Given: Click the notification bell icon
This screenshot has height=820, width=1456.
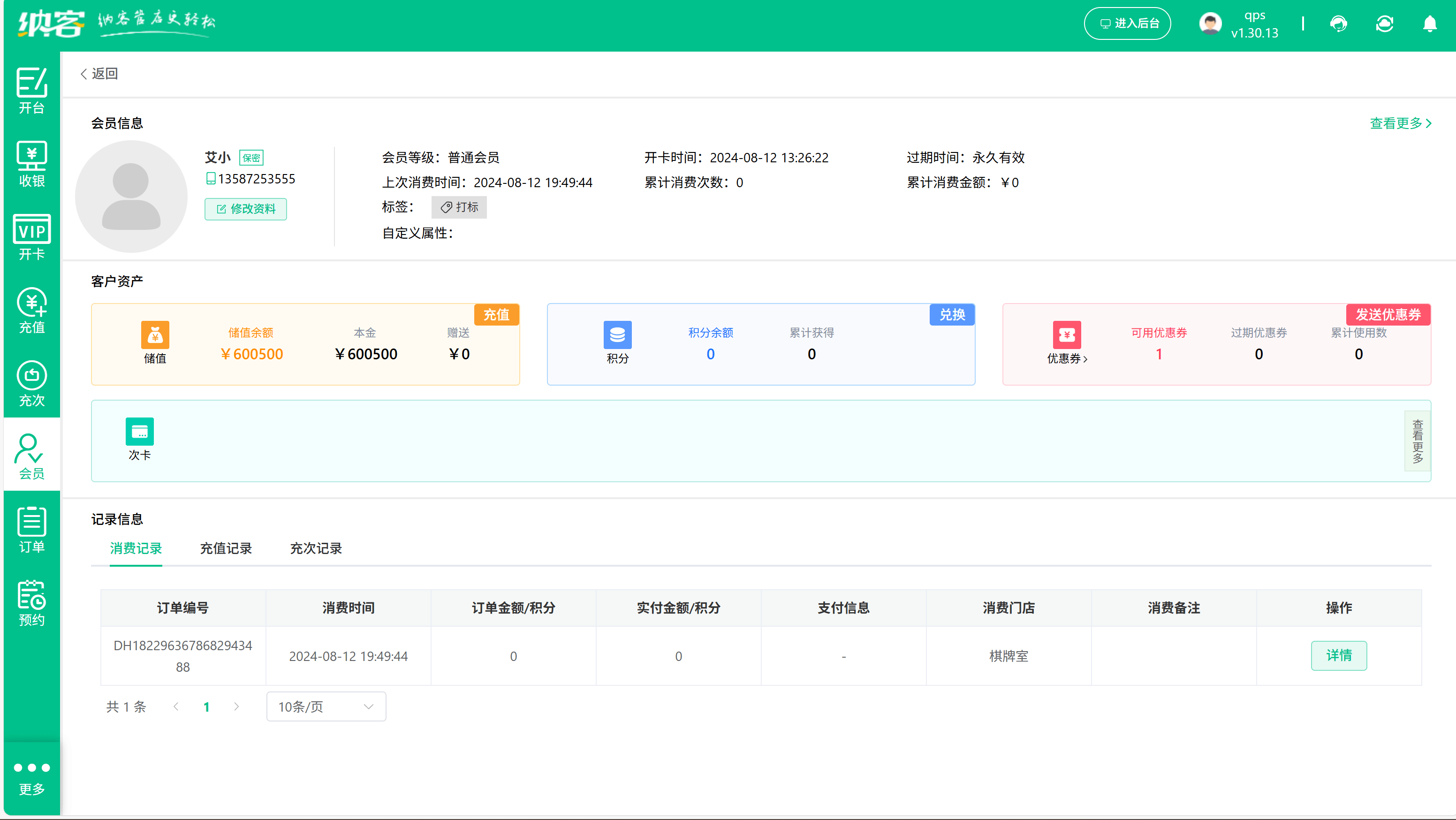Looking at the screenshot, I should [x=1430, y=24].
